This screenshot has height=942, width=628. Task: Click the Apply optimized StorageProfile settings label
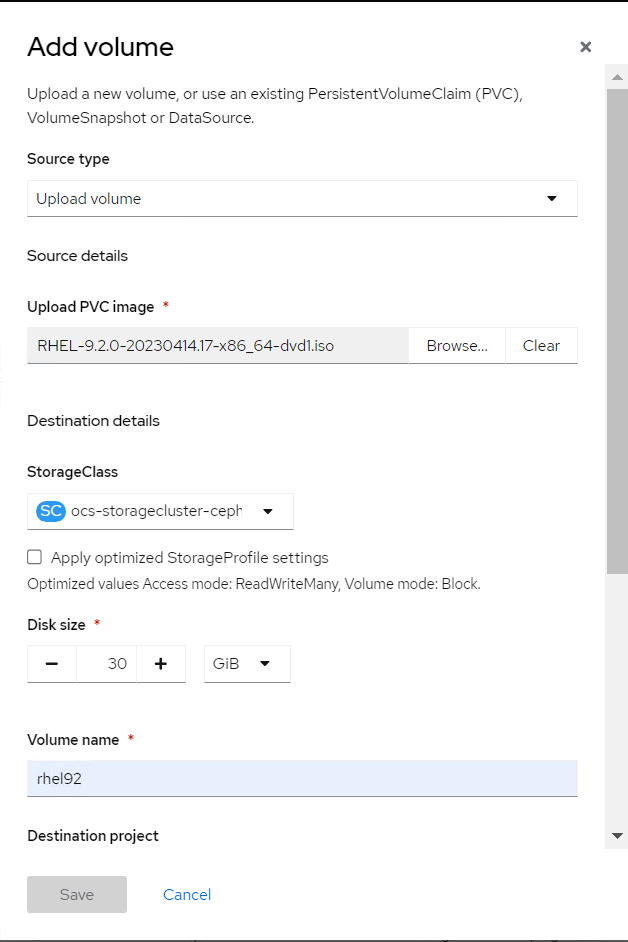point(189,558)
